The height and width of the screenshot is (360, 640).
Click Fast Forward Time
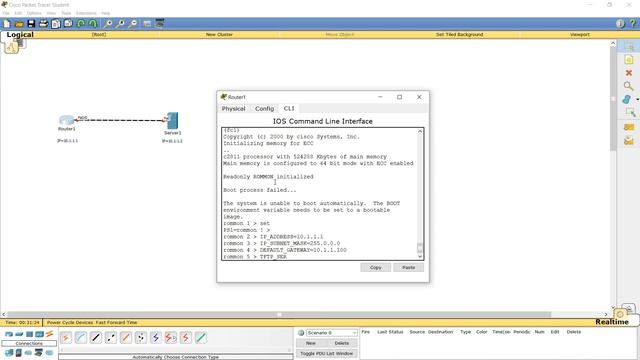pyautogui.click(x=116, y=322)
